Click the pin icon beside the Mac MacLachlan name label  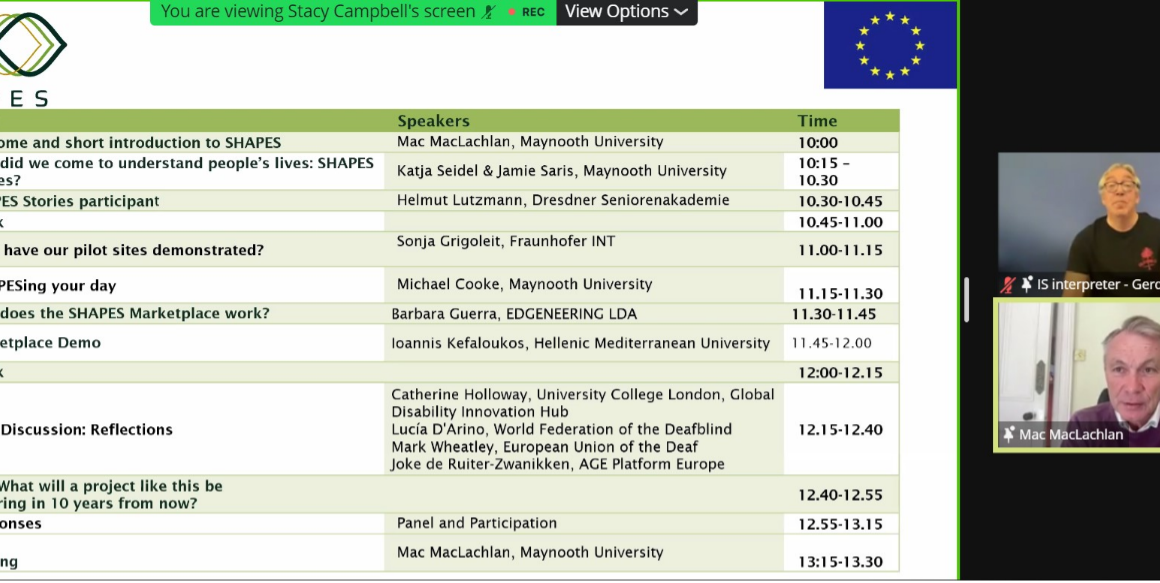coord(1008,434)
